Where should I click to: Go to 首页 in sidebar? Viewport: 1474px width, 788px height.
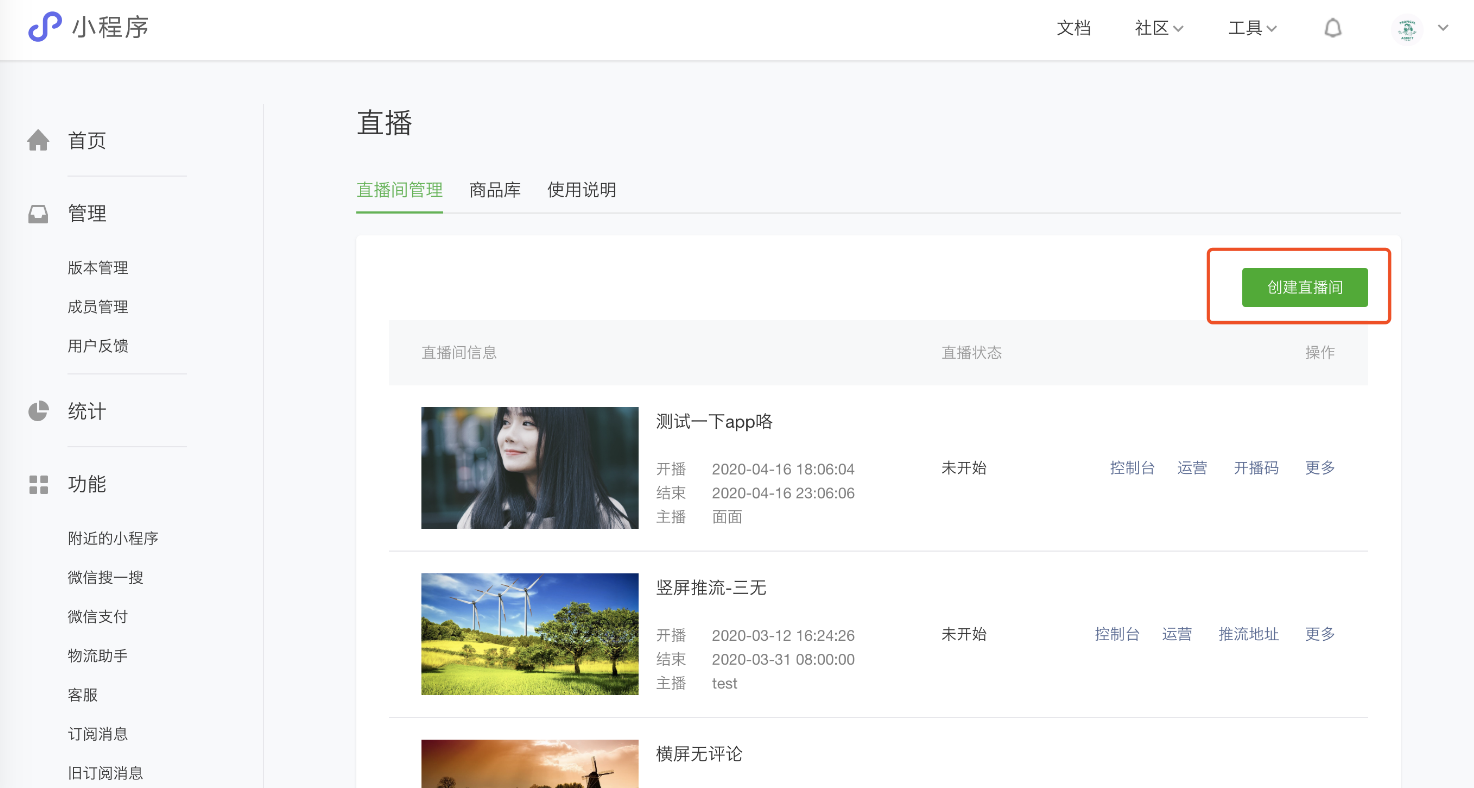coord(87,140)
